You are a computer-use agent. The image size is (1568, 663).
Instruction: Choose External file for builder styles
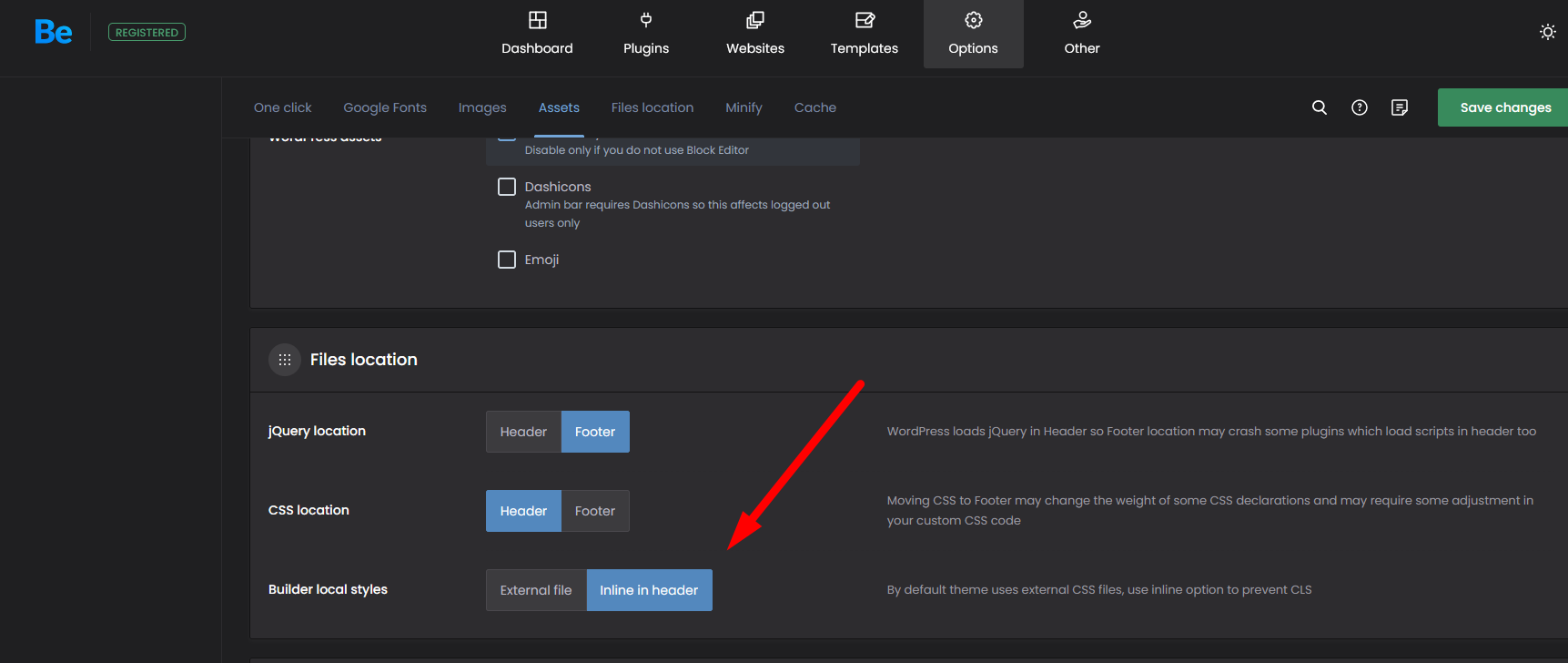click(536, 590)
